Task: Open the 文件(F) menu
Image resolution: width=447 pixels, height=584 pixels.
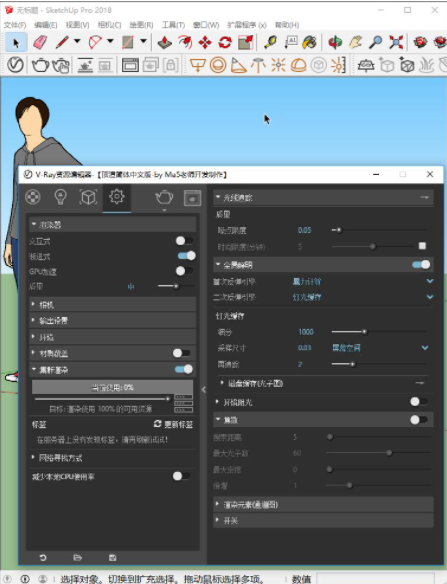Action: [x=15, y=25]
